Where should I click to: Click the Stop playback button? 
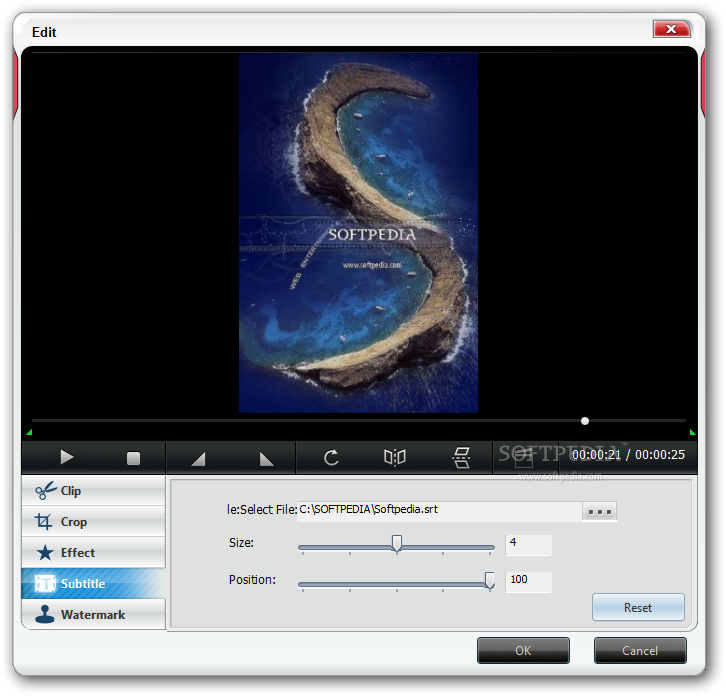tap(133, 458)
